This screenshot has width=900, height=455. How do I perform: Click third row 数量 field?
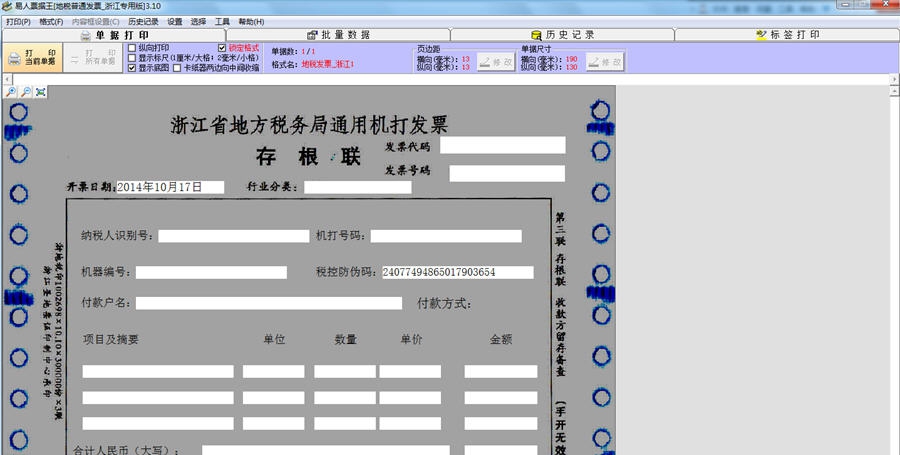click(345, 423)
